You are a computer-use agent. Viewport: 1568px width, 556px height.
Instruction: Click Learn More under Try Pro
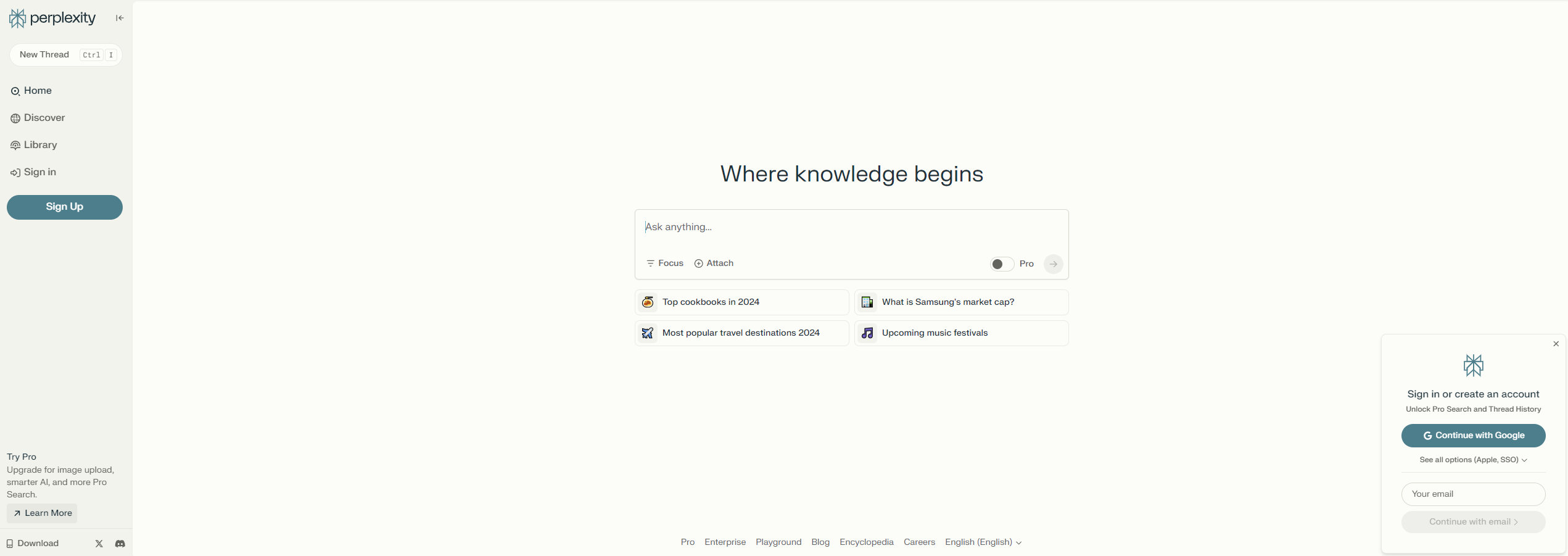pyautogui.click(x=42, y=513)
